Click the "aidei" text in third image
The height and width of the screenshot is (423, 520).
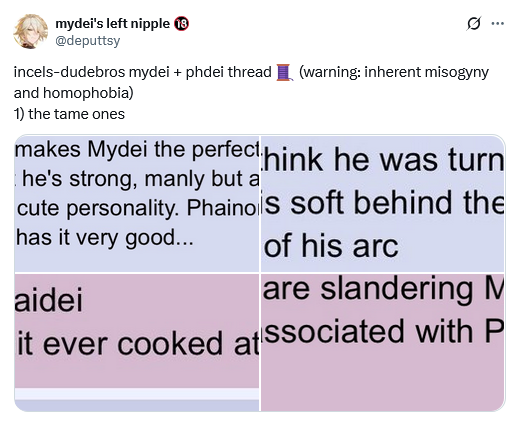click(48, 301)
